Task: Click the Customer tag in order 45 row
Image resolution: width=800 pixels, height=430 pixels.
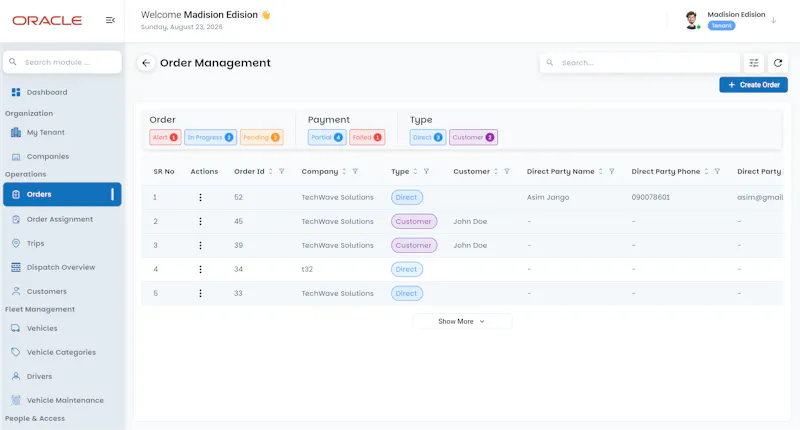Action: pyautogui.click(x=414, y=221)
